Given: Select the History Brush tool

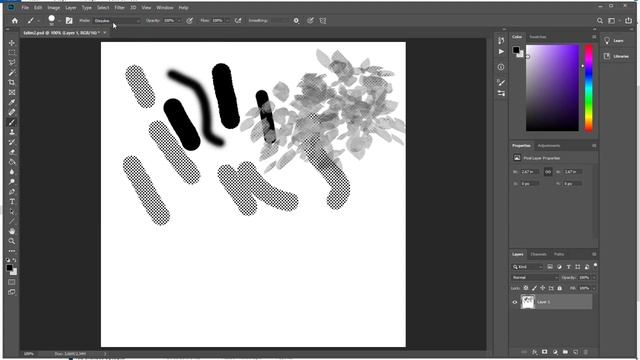Looking at the screenshot, I should coord(12,142).
